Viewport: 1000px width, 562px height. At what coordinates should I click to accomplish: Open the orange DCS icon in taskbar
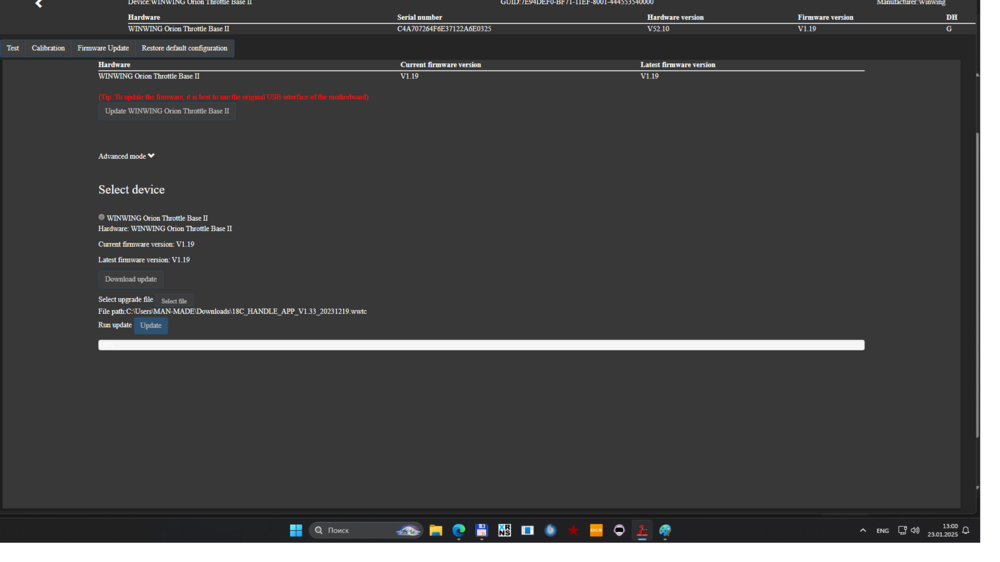tap(596, 531)
